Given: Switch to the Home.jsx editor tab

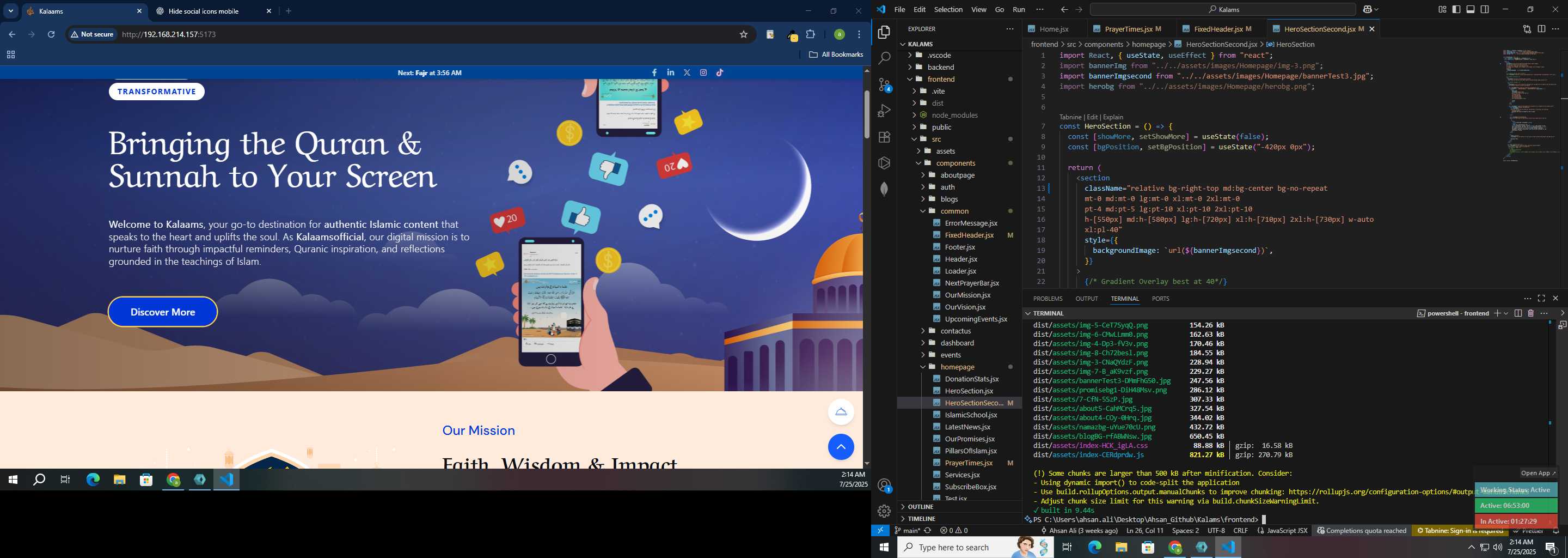Looking at the screenshot, I should point(1053,29).
